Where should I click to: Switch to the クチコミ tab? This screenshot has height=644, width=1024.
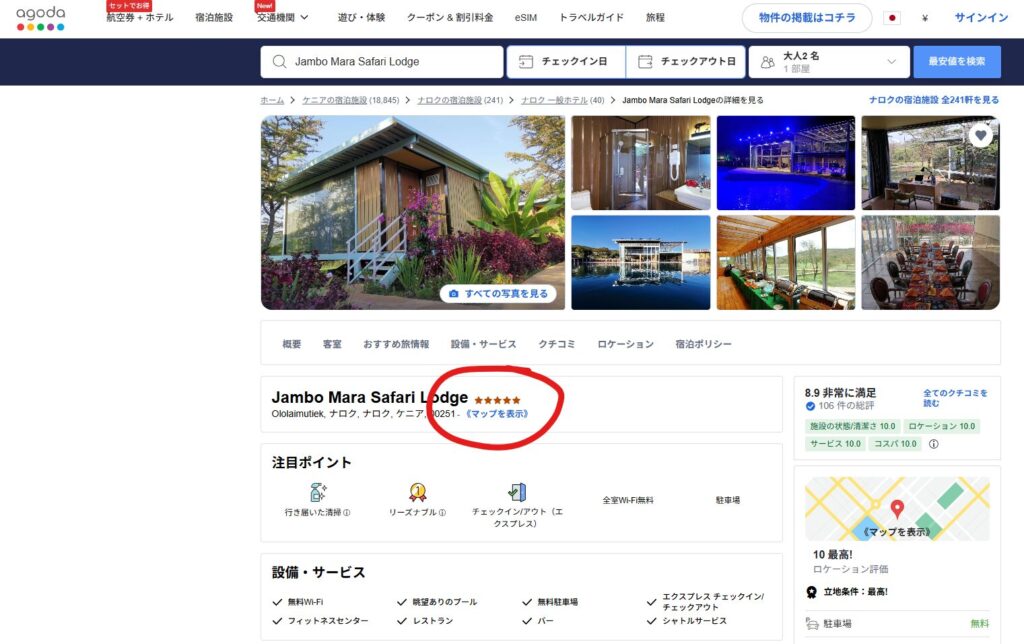(x=556, y=344)
